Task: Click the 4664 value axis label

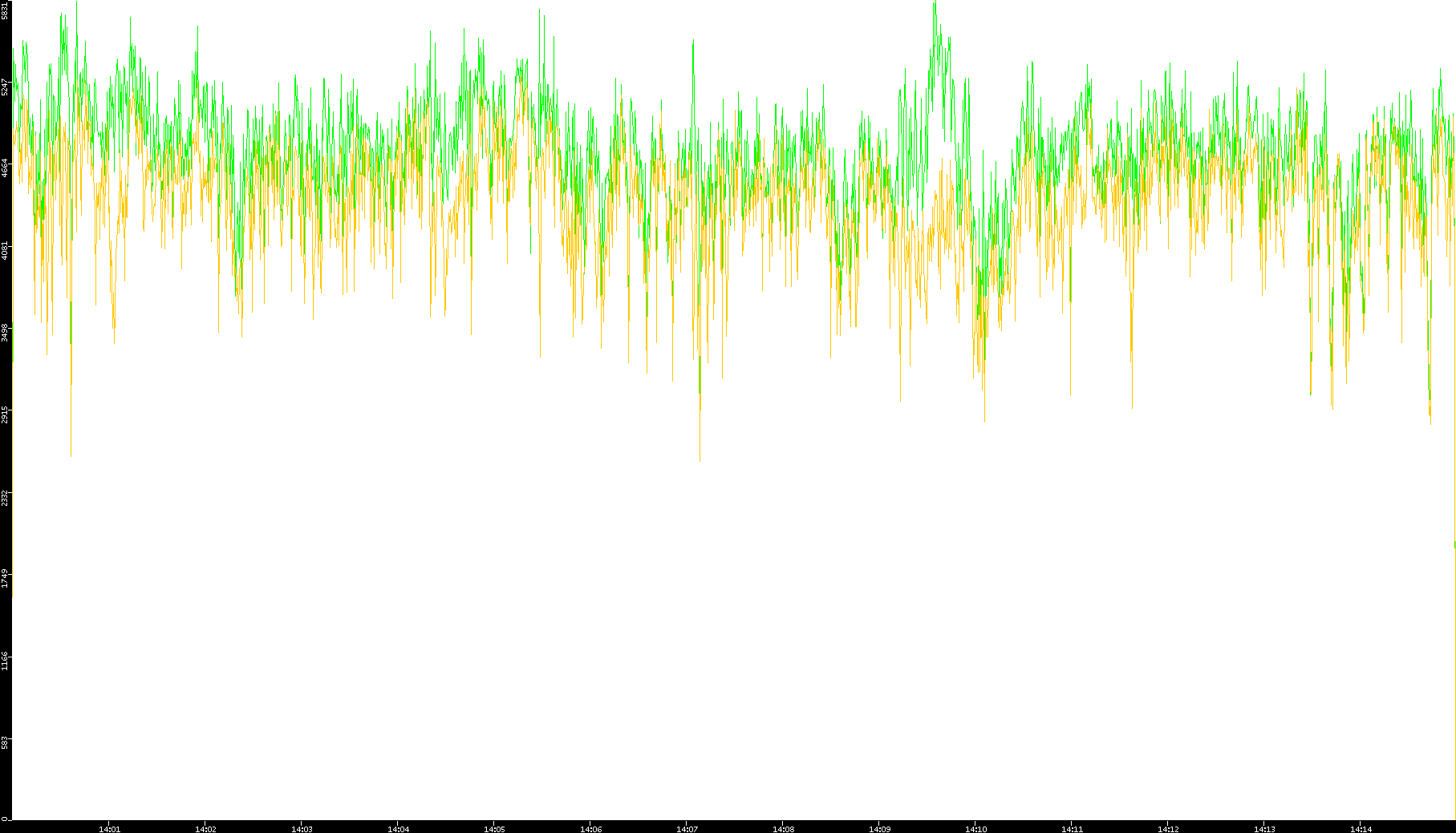Action: (x=5, y=168)
